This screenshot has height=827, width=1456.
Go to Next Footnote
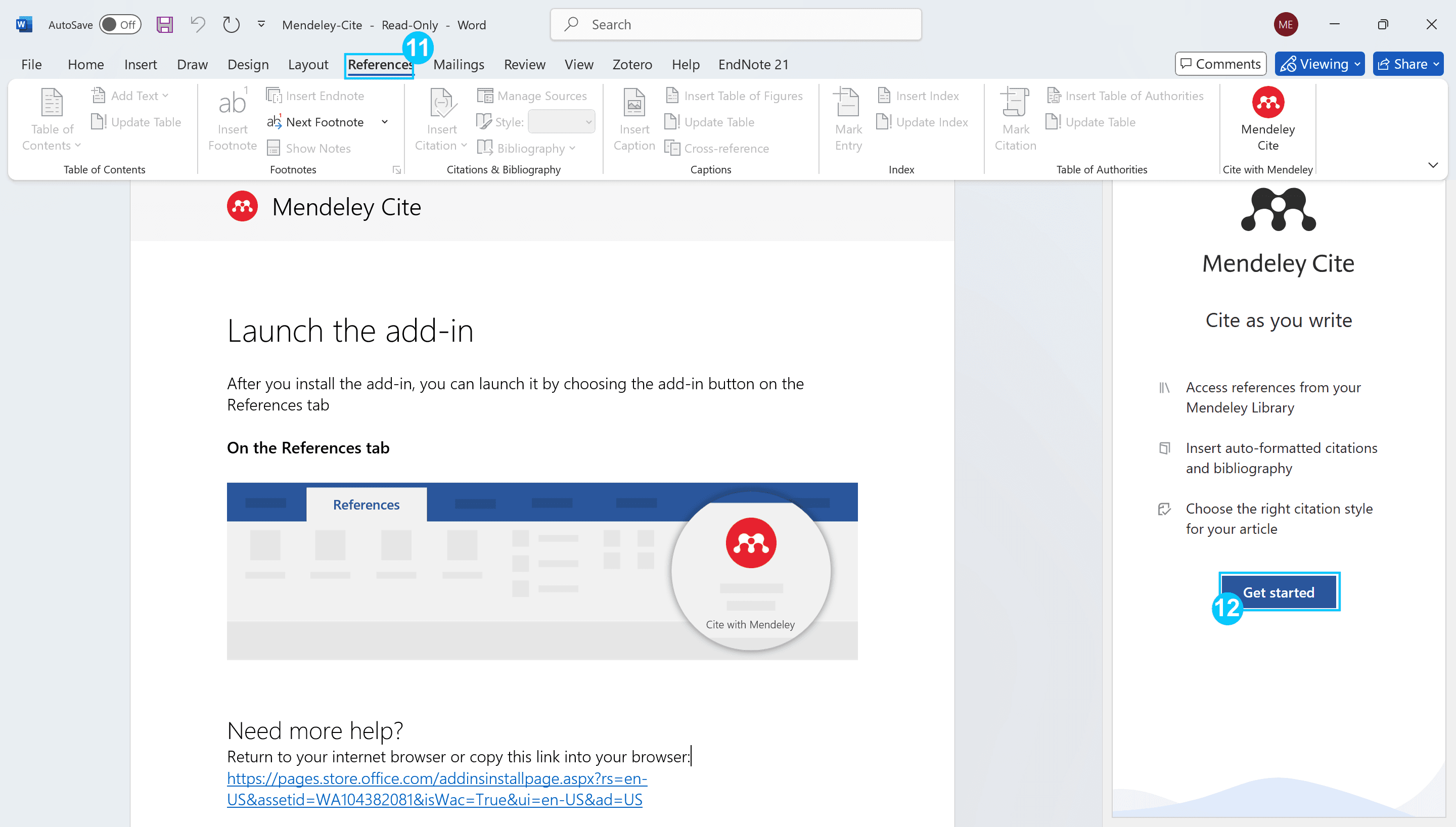[x=316, y=121]
